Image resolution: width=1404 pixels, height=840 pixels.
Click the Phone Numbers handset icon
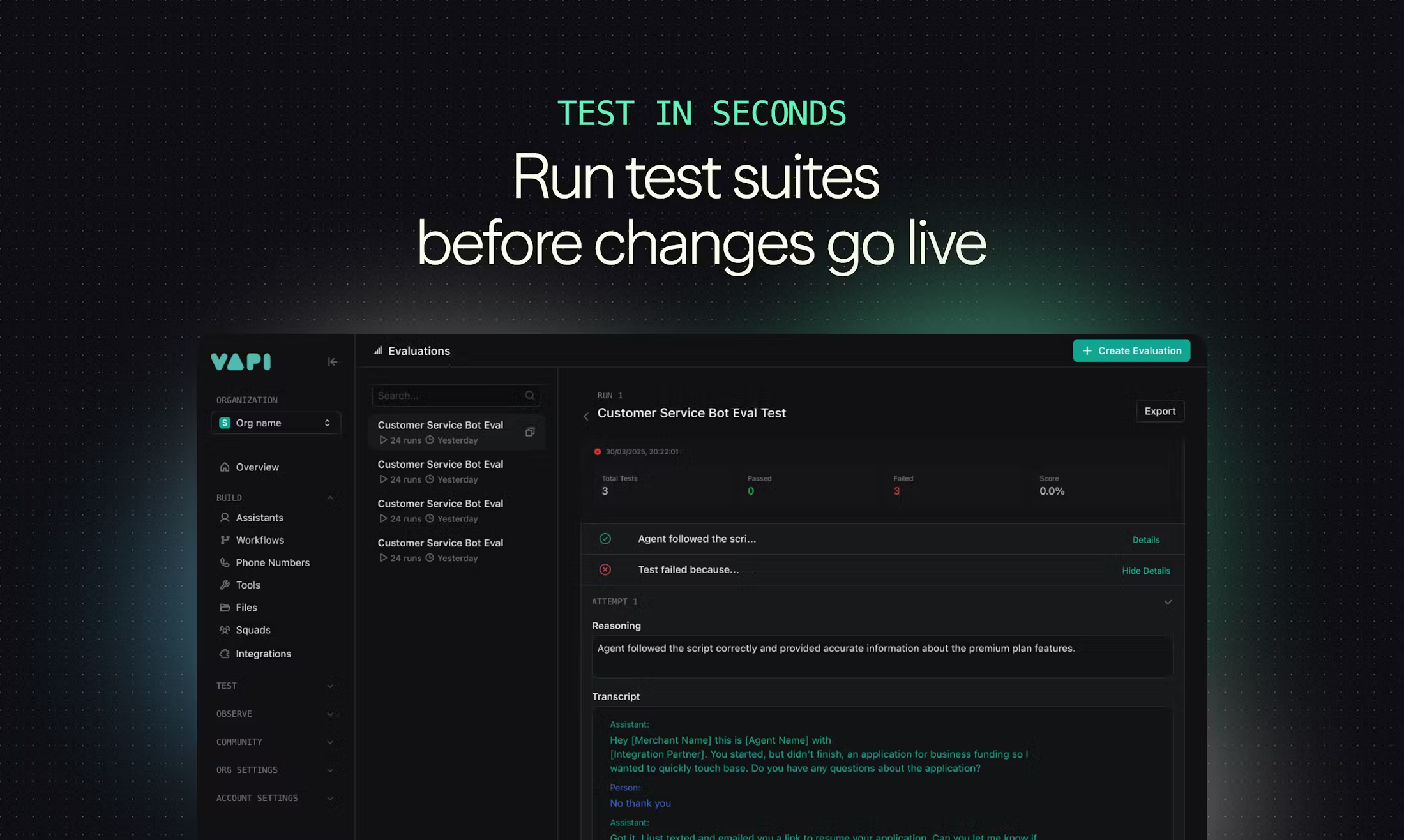click(x=225, y=562)
